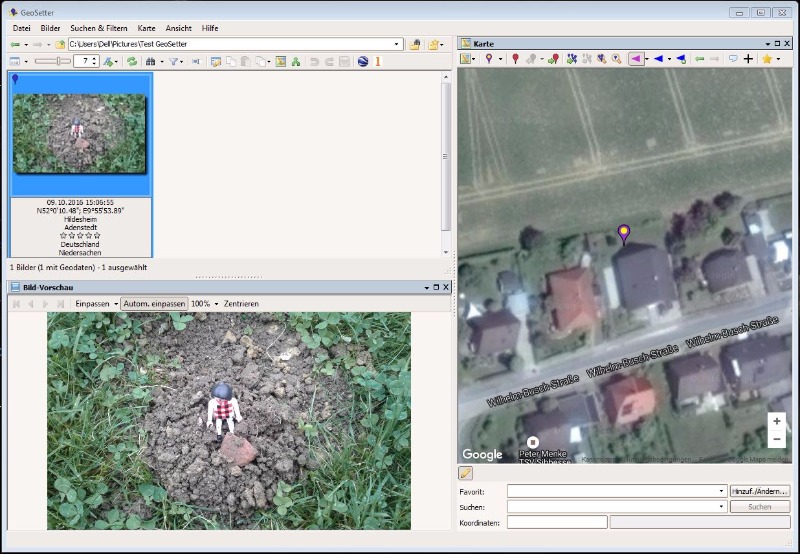Click the binoculars search icon
800x554 pixels.
pos(150,62)
